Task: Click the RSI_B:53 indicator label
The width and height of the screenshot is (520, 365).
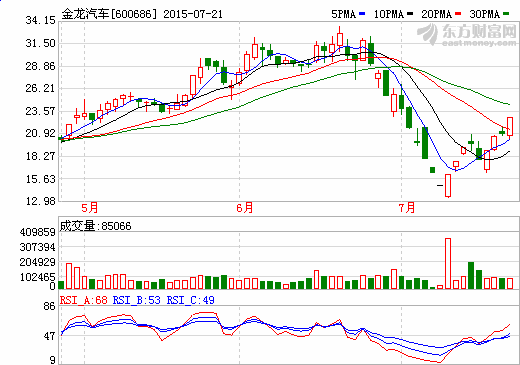Action: (x=137, y=300)
